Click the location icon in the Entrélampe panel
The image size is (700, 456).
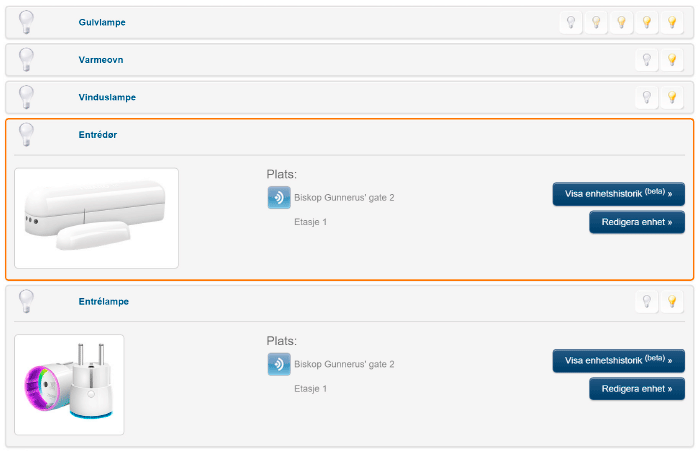tap(278, 364)
